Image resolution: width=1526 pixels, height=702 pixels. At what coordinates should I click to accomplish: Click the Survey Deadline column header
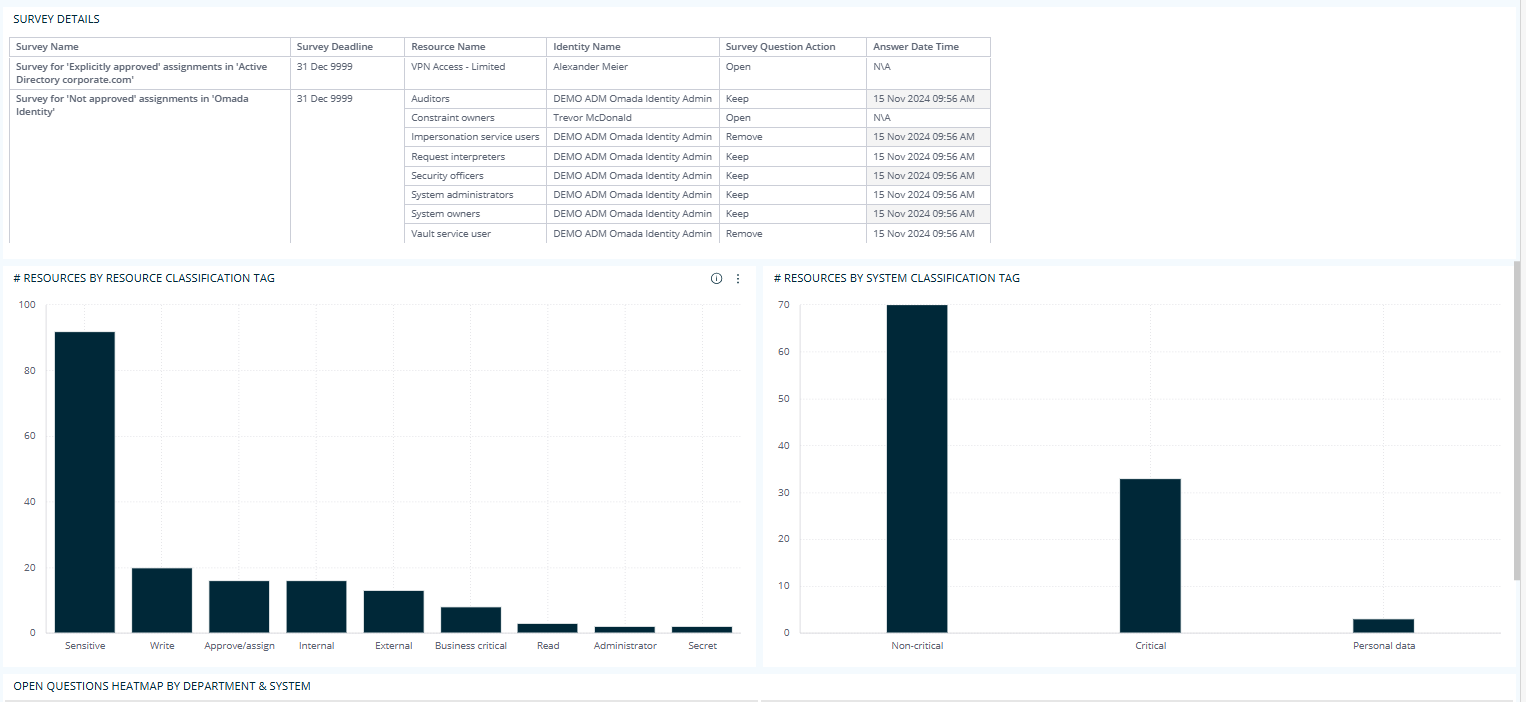tap(333, 46)
